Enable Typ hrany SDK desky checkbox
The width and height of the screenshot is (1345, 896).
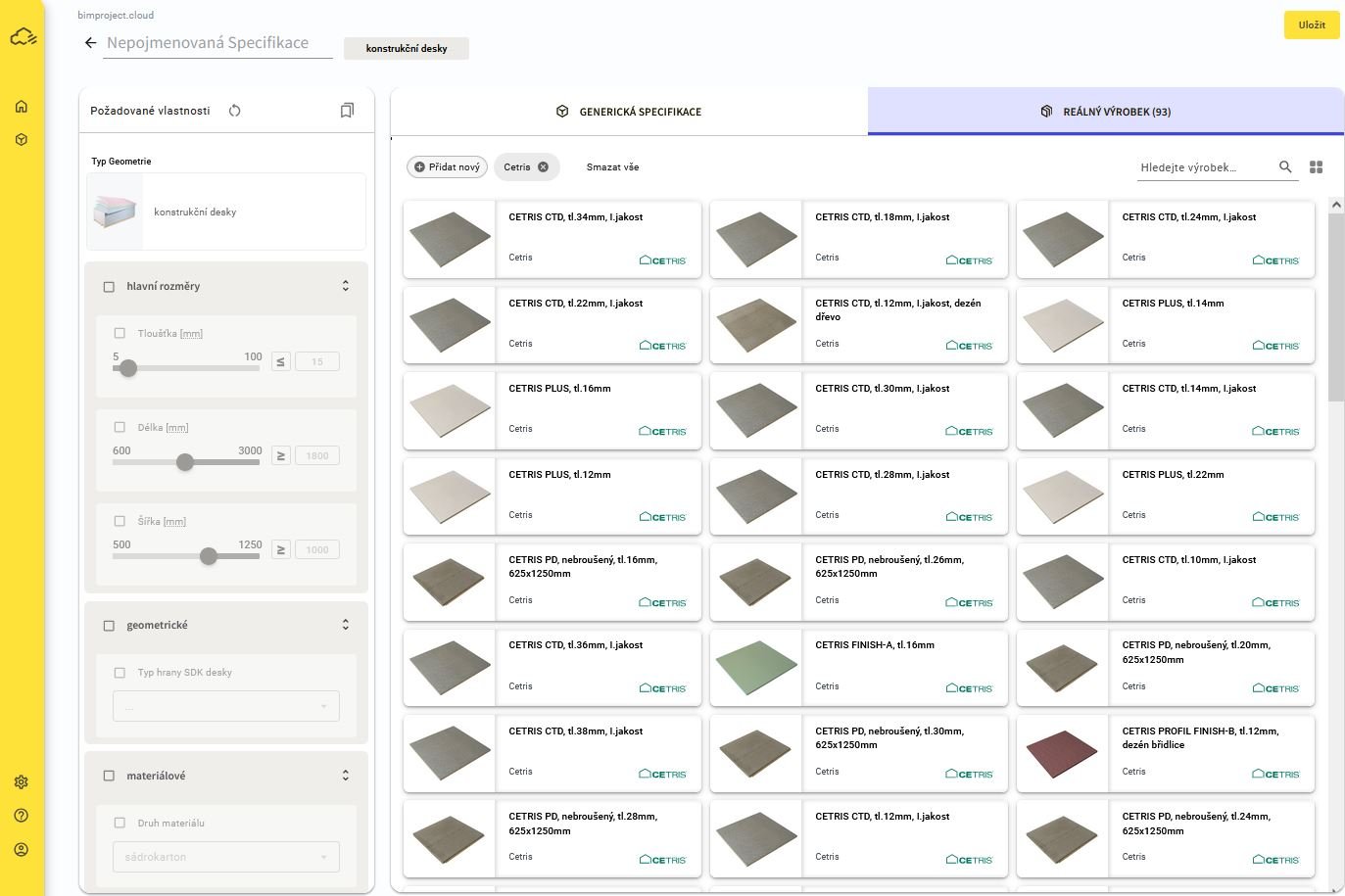click(x=120, y=673)
